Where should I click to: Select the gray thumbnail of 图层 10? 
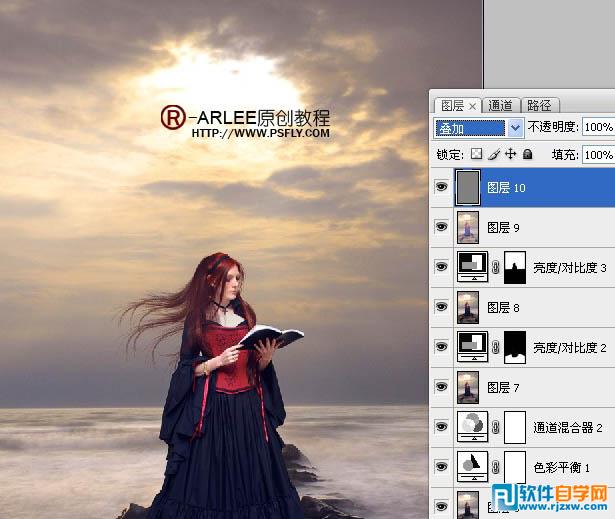[x=468, y=188]
